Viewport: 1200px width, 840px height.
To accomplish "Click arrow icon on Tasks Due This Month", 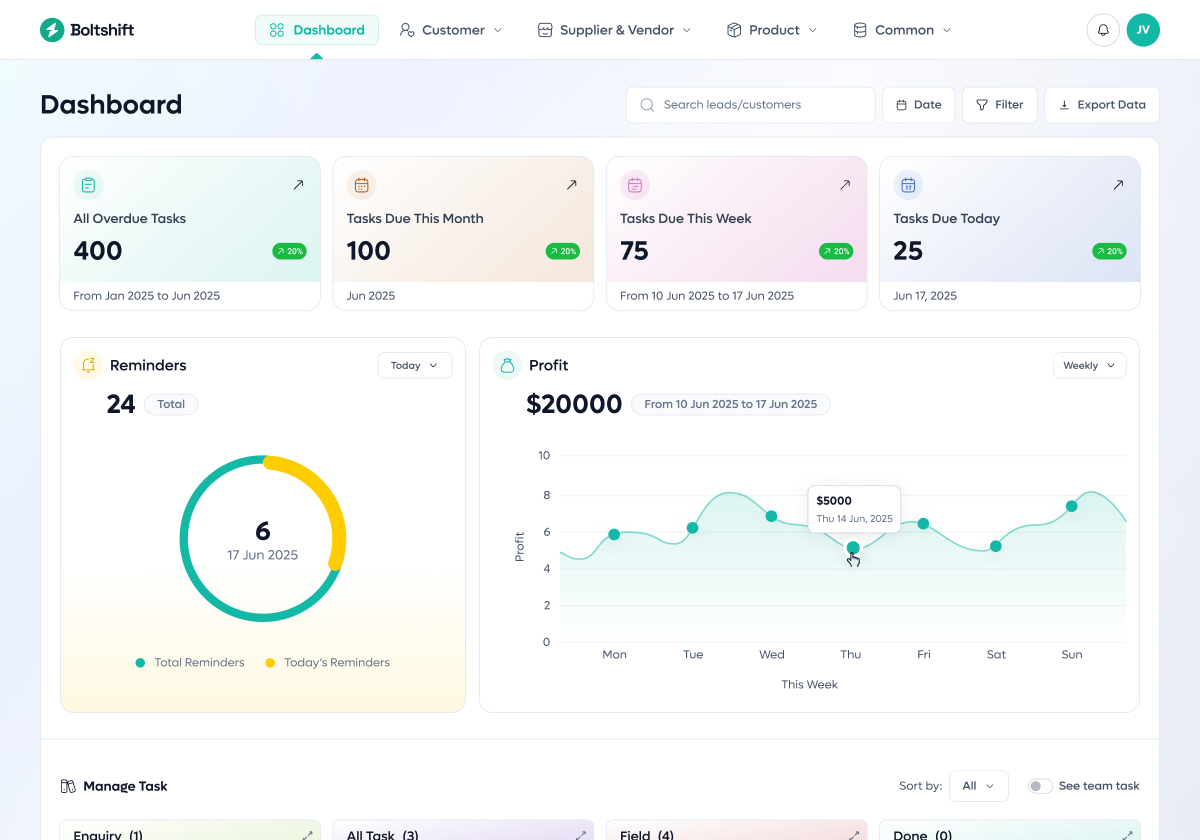I will (x=571, y=185).
